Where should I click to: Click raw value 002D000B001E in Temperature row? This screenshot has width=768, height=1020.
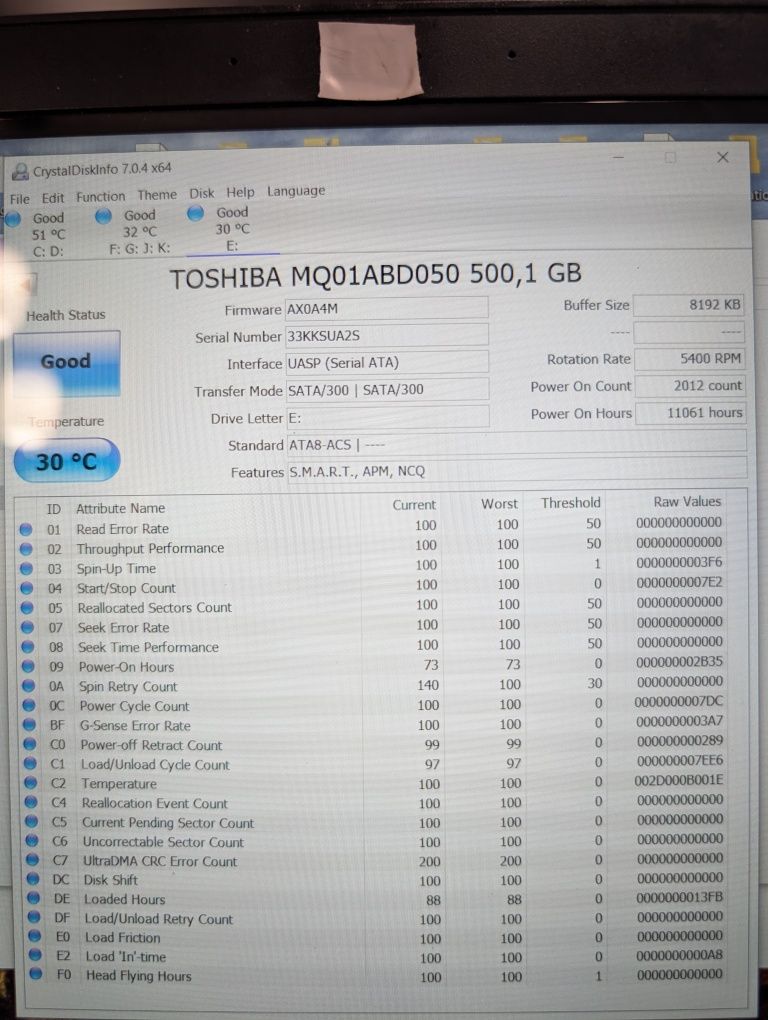[679, 780]
